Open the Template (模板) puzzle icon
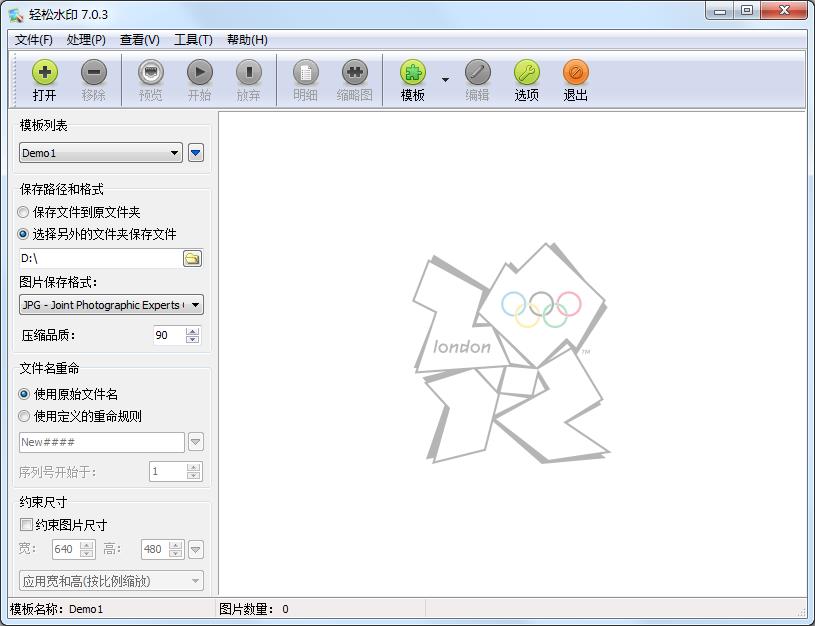 tap(413, 73)
